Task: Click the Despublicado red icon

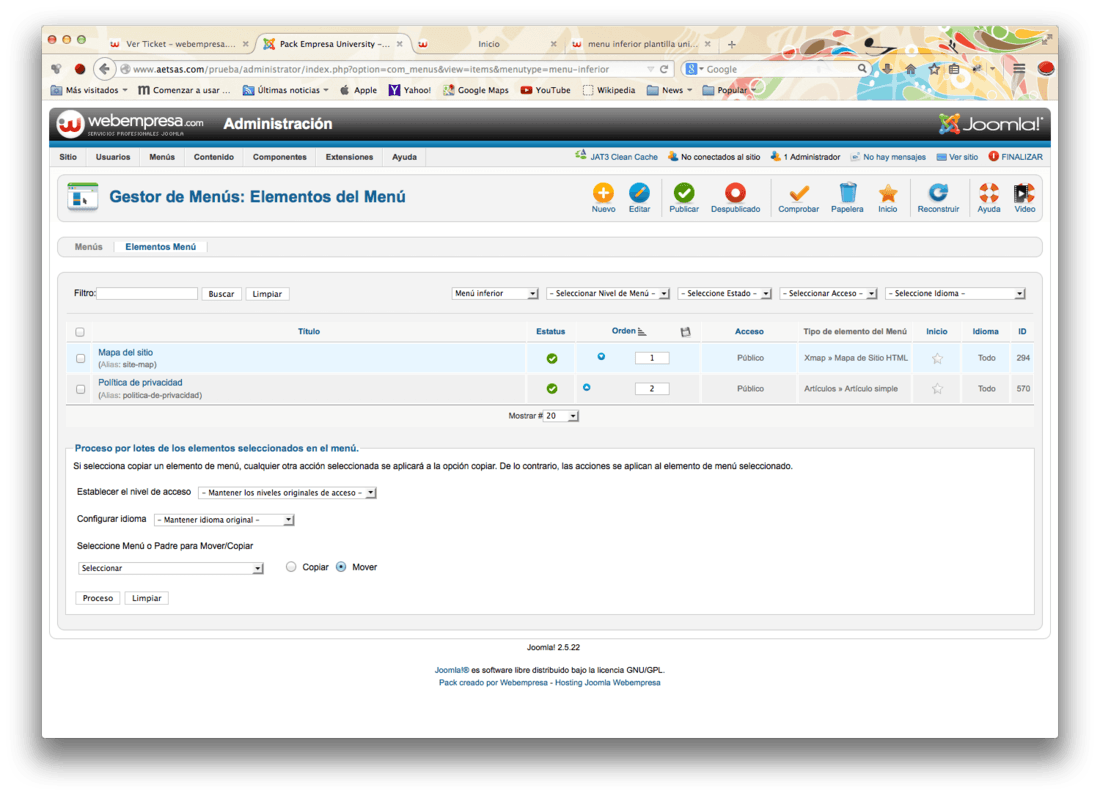Action: (x=735, y=193)
